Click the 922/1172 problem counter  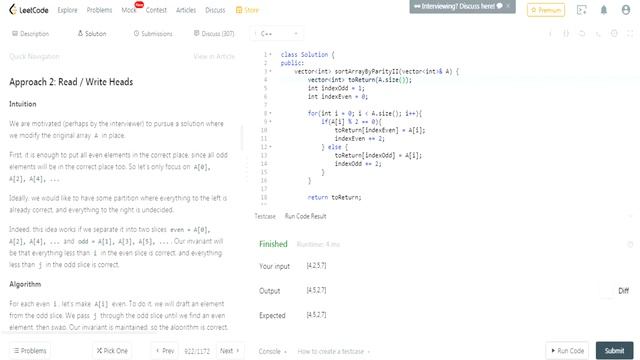click(197, 351)
